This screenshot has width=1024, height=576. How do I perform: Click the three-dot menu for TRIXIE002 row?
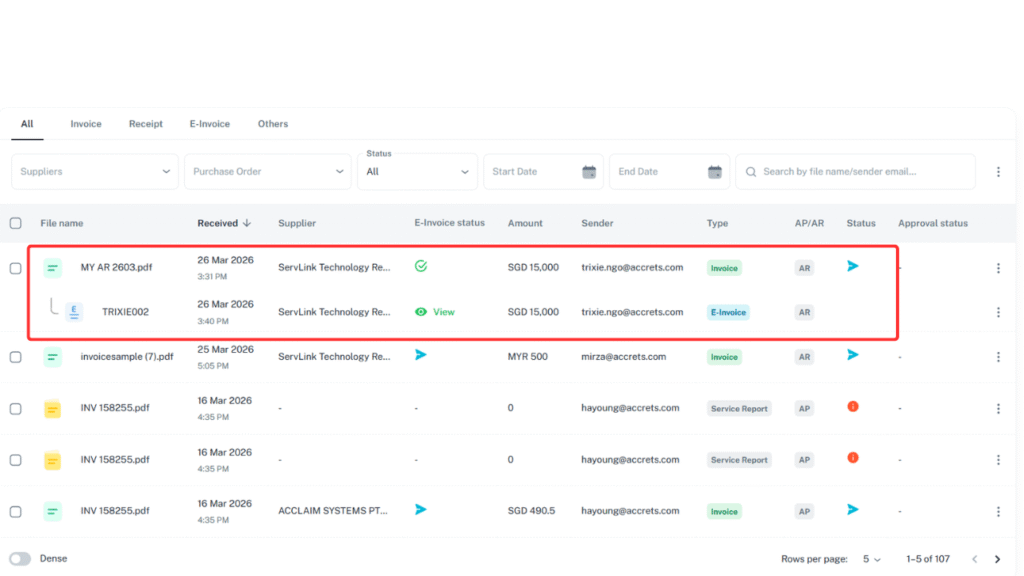pyautogui.click(x=997, y=312)
